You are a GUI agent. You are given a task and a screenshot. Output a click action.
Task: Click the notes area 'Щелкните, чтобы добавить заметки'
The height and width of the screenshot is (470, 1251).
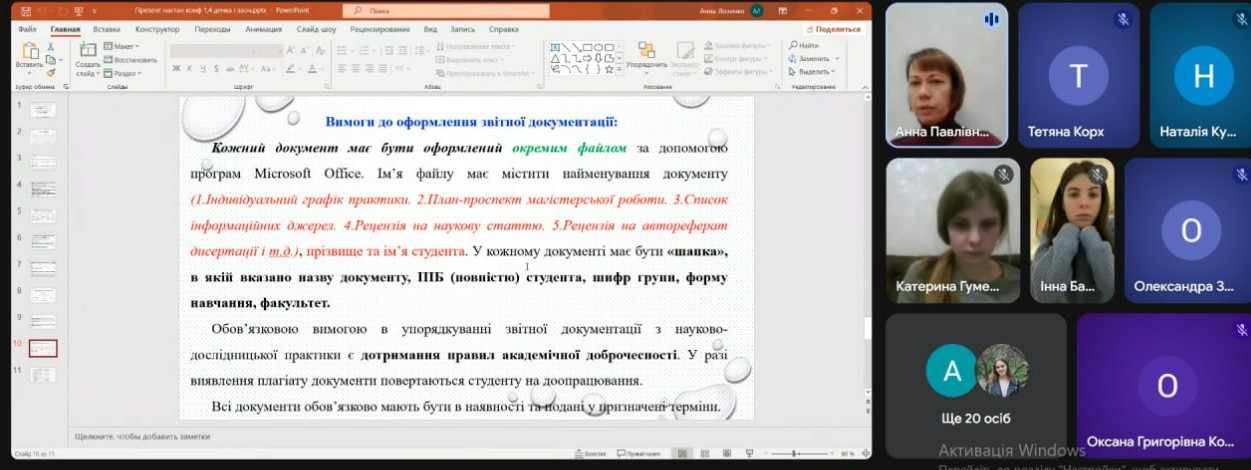pos(143,436)
